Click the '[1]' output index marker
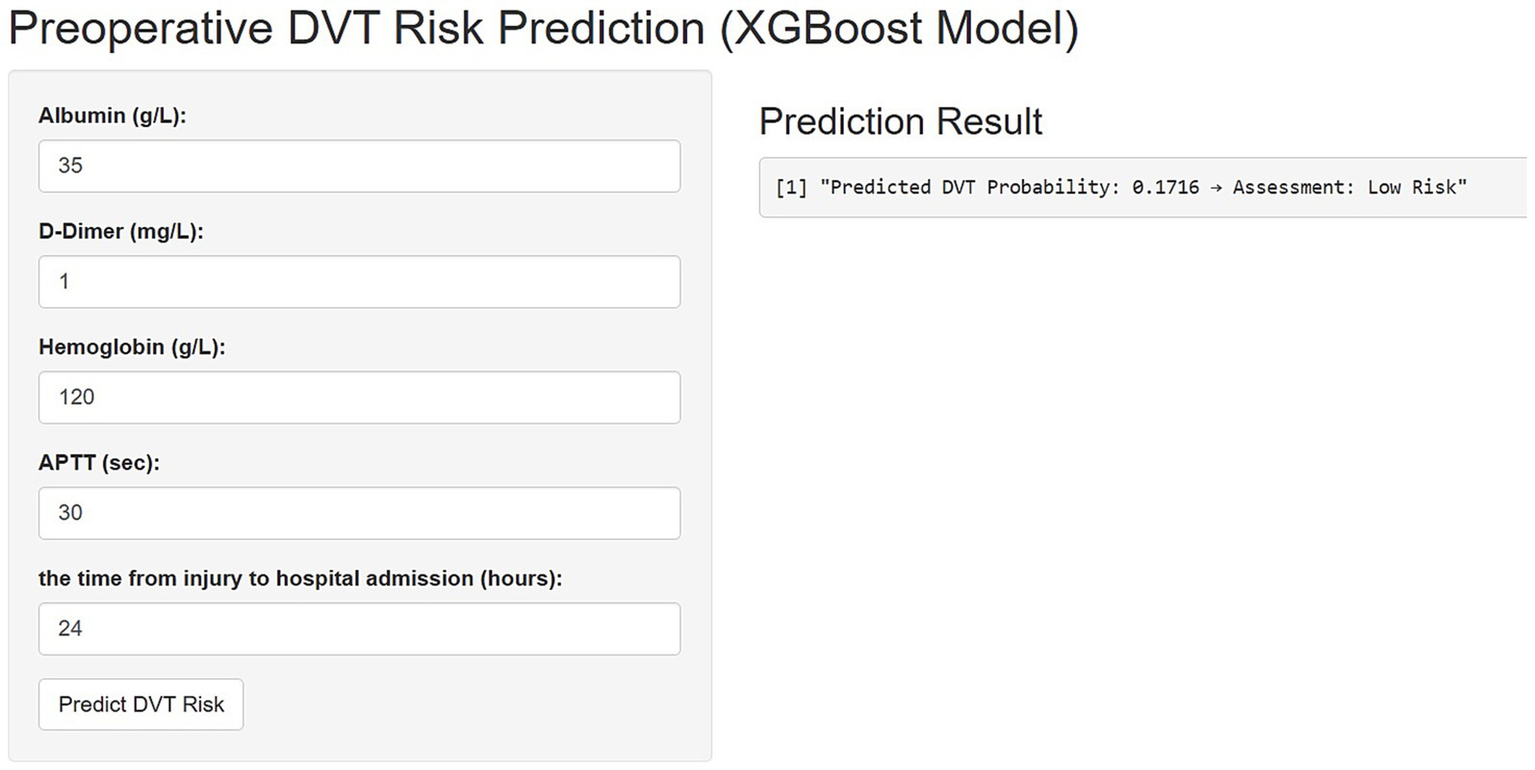 pos(791,187)
